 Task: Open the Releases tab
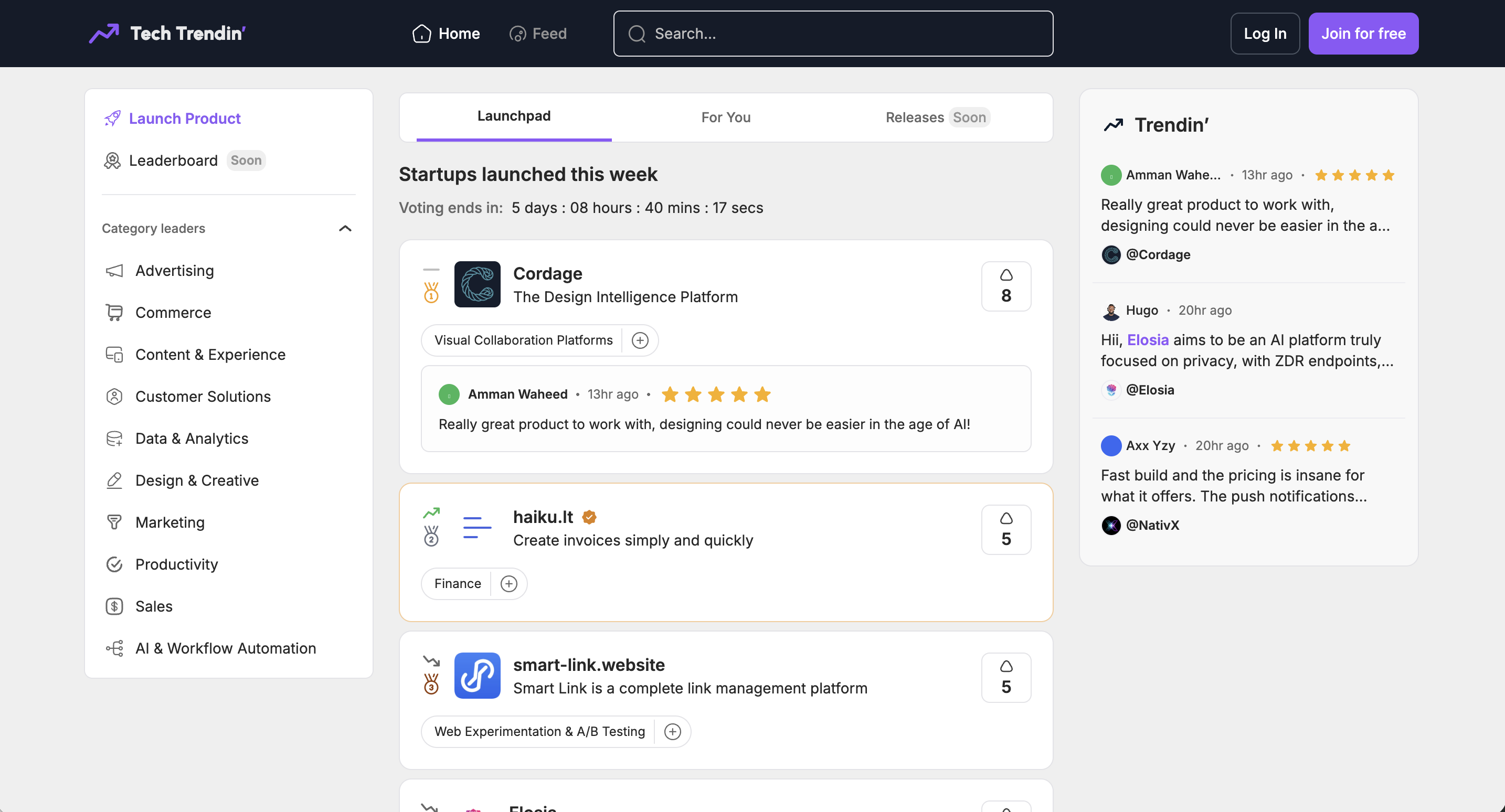937,117
